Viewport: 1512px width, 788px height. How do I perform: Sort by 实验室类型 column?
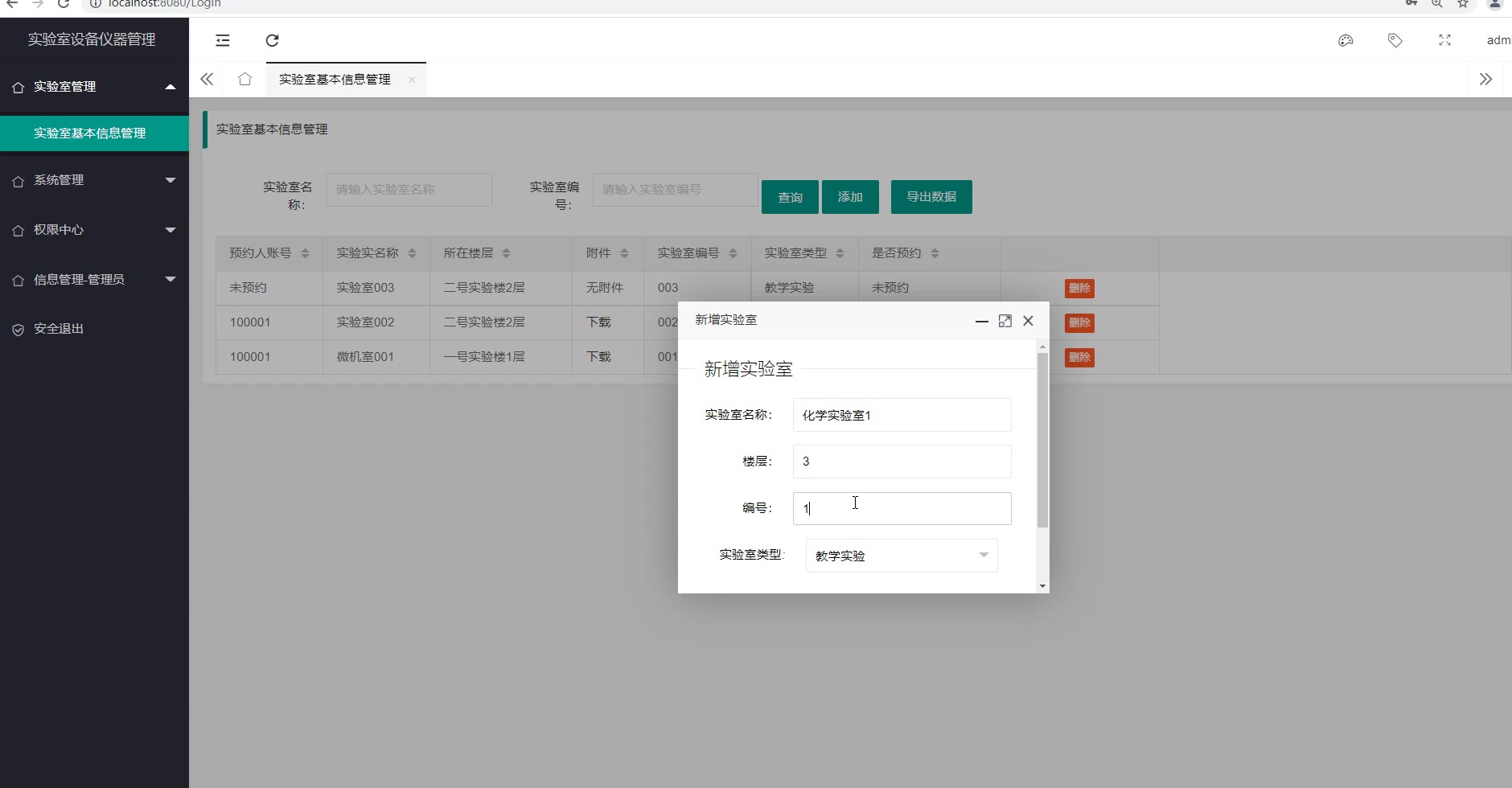[840, 253]
